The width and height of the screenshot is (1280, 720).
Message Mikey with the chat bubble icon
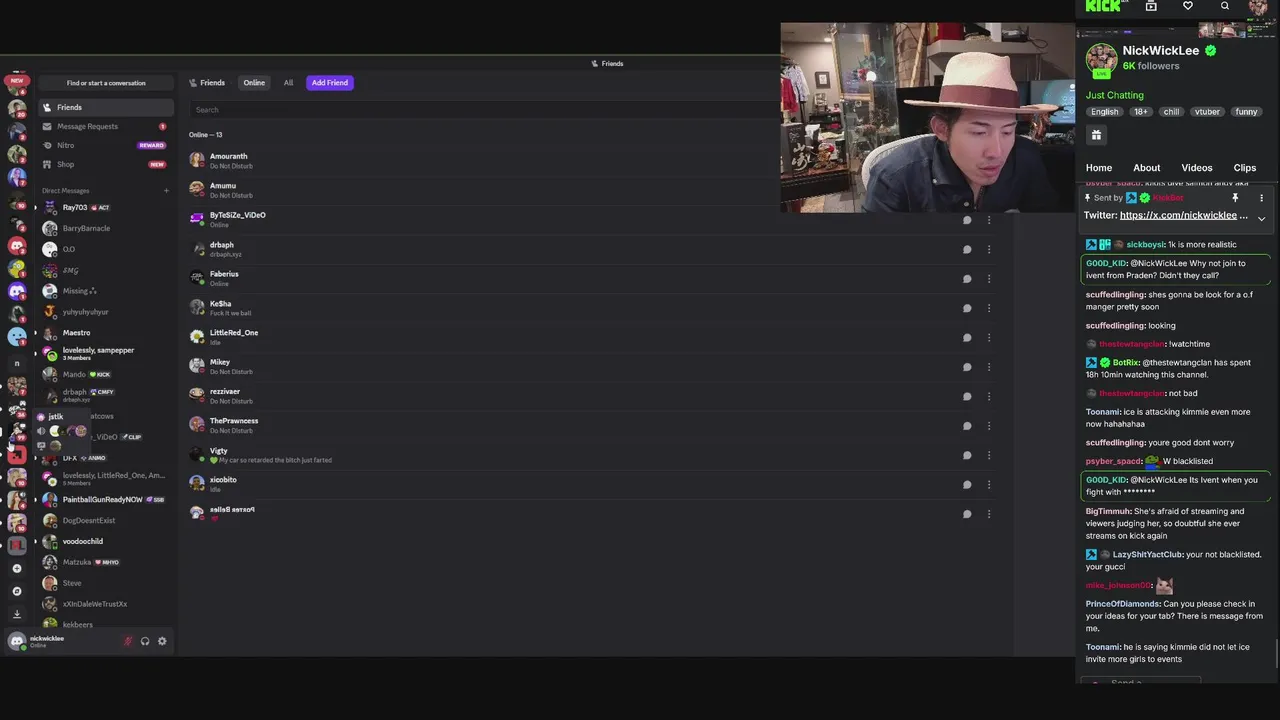tap(967, 367)
